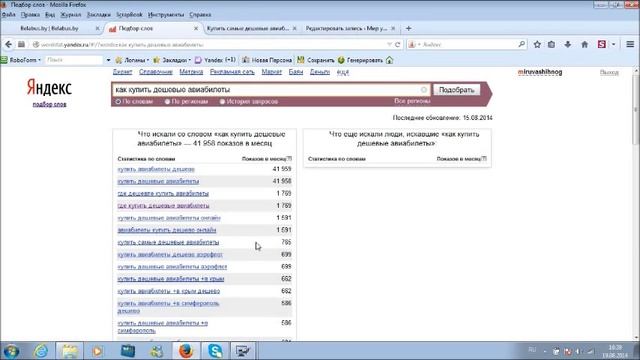This screenshot has width=640, height=360.
Task: Switch to Firefox in the taskbar
Action: click(x=186, y=351)
